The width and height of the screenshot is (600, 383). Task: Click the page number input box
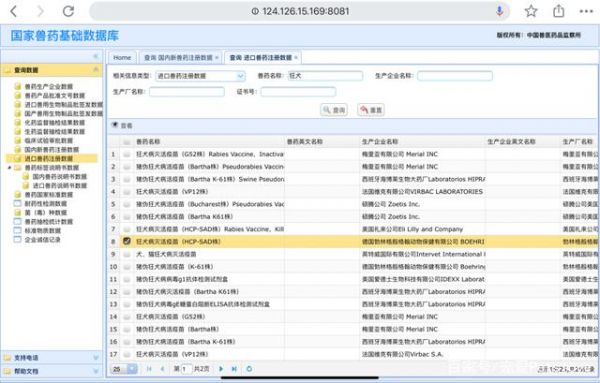click(x=186, y=369)
